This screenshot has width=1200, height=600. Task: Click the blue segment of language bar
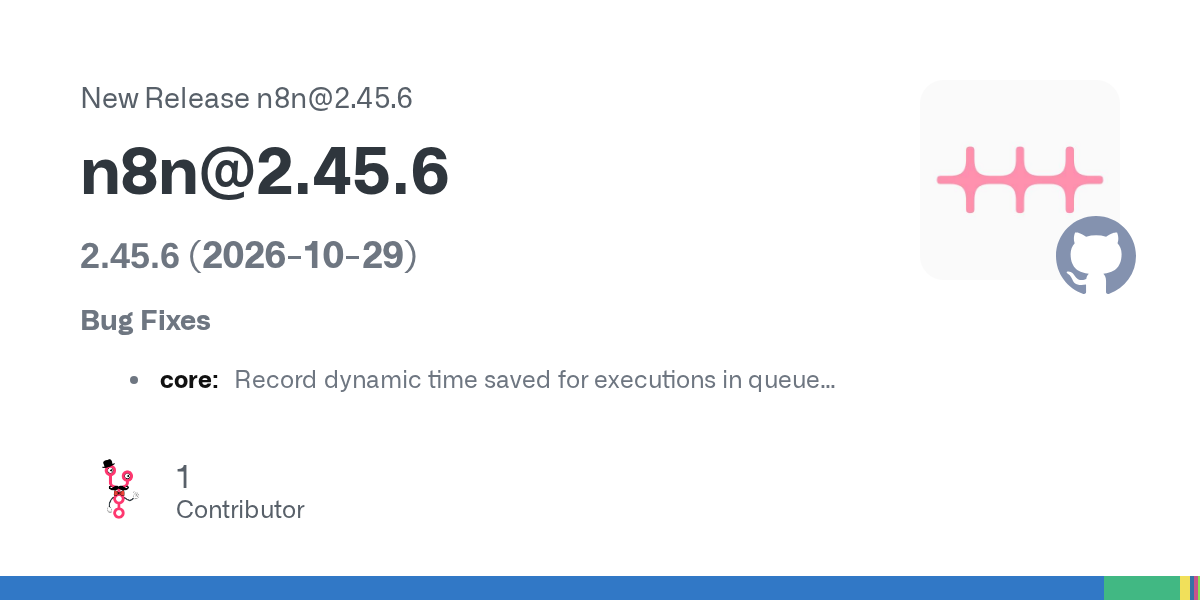(552, 588)
